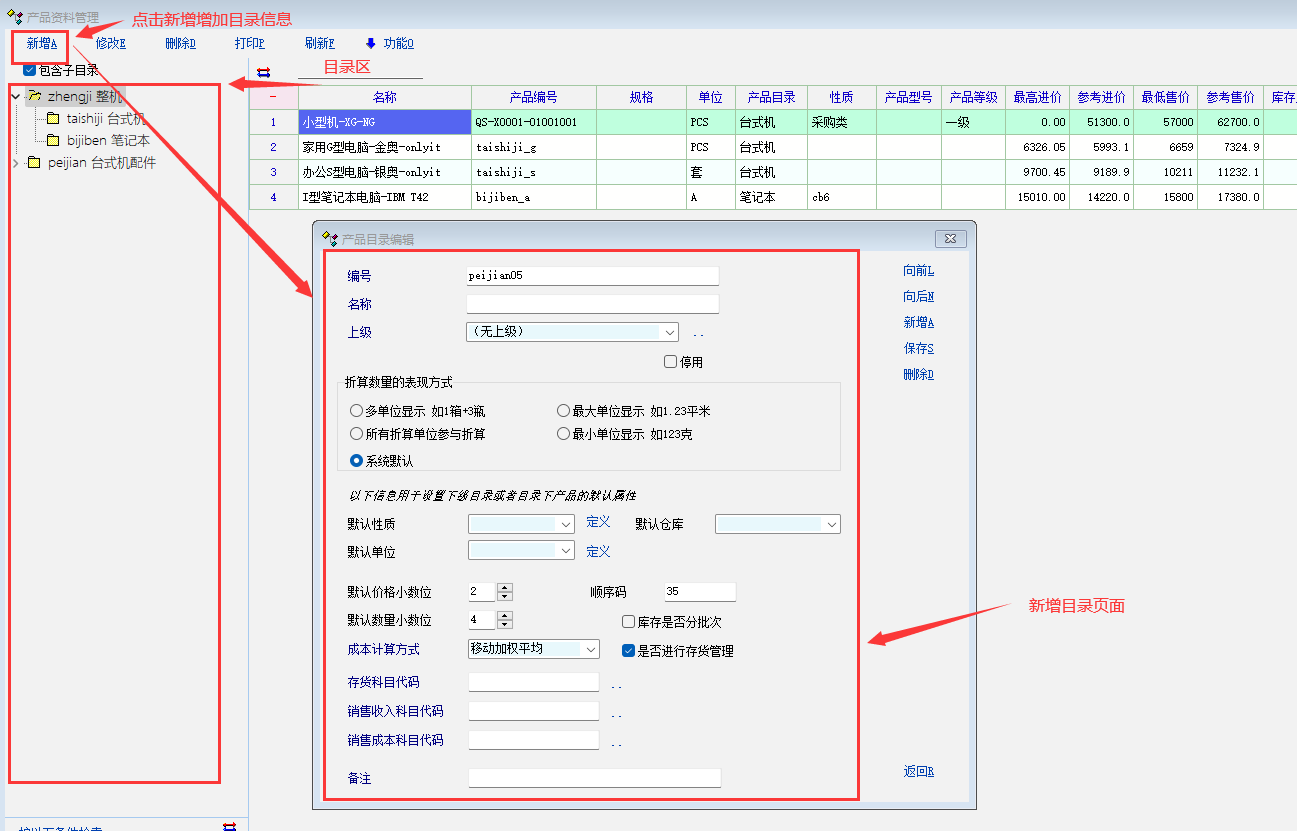The image size is (1297, 831).
Task: Click 打印 in the top toolbar
Action: click(x=249, y=43)
